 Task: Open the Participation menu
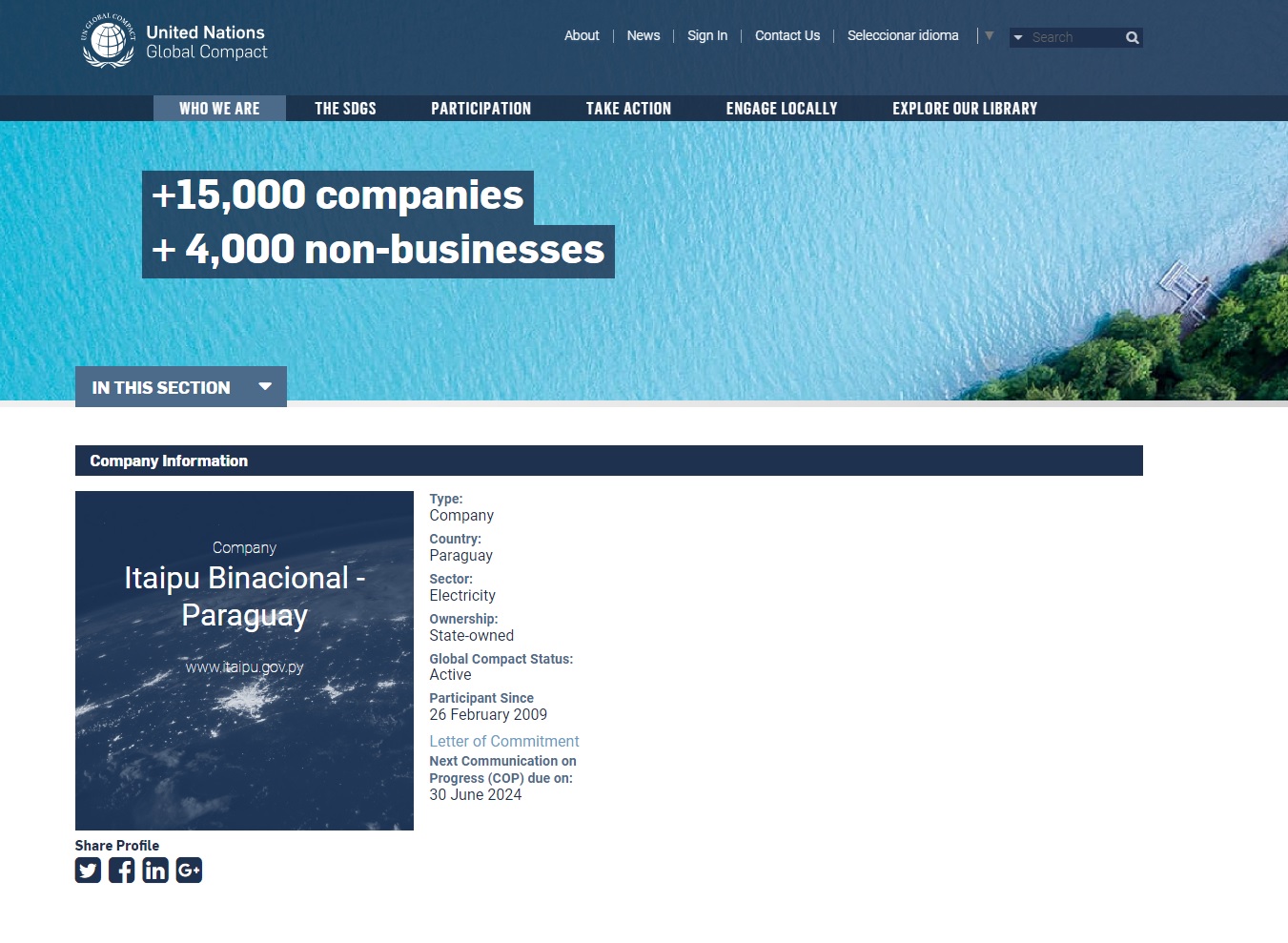tap(481, 109)
